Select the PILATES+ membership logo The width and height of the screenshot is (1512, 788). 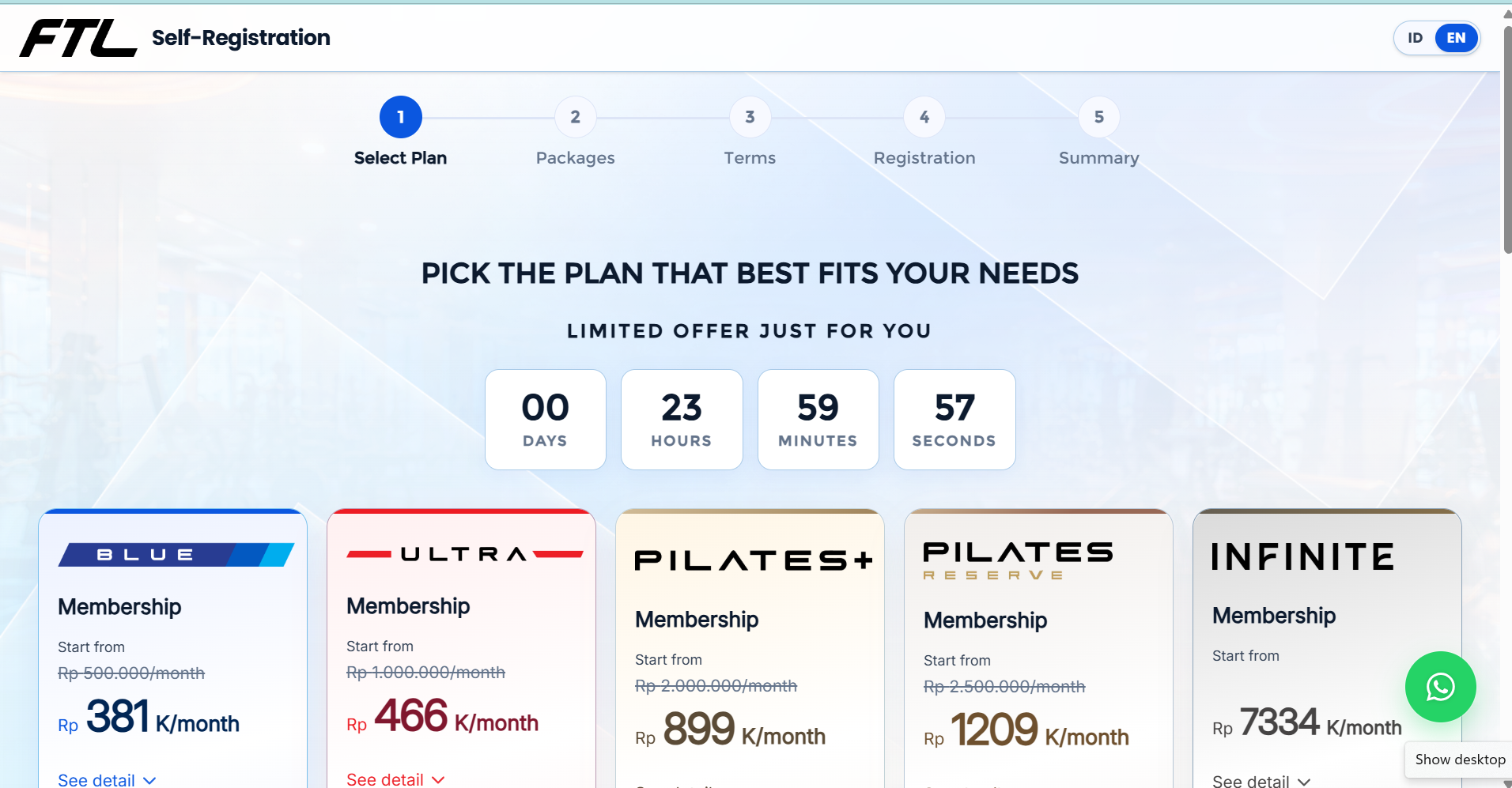point(753,560)
